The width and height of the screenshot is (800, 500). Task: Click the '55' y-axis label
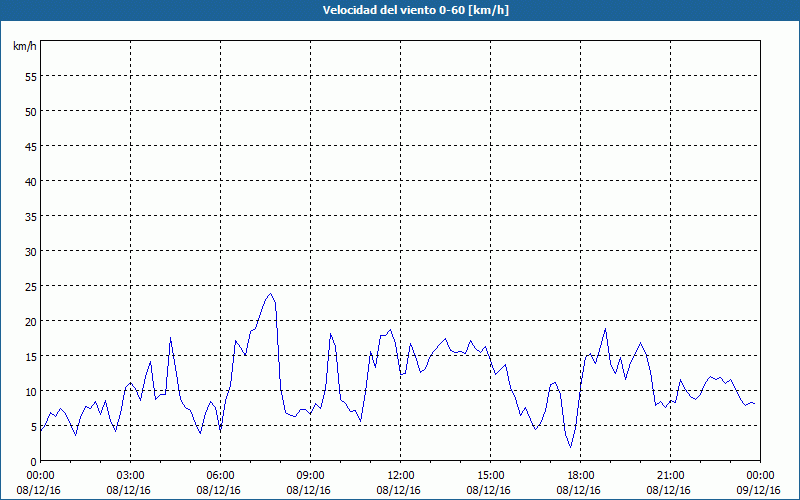[x=31, y=77]
